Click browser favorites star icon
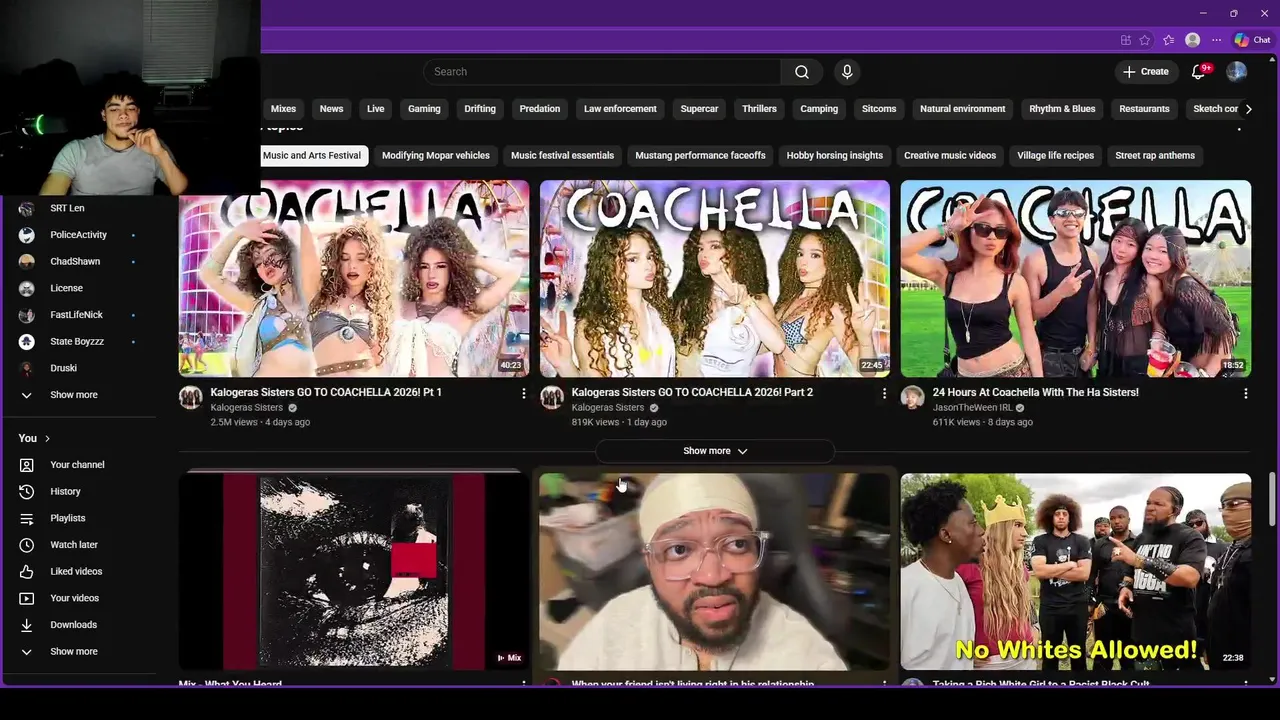 1145,40
